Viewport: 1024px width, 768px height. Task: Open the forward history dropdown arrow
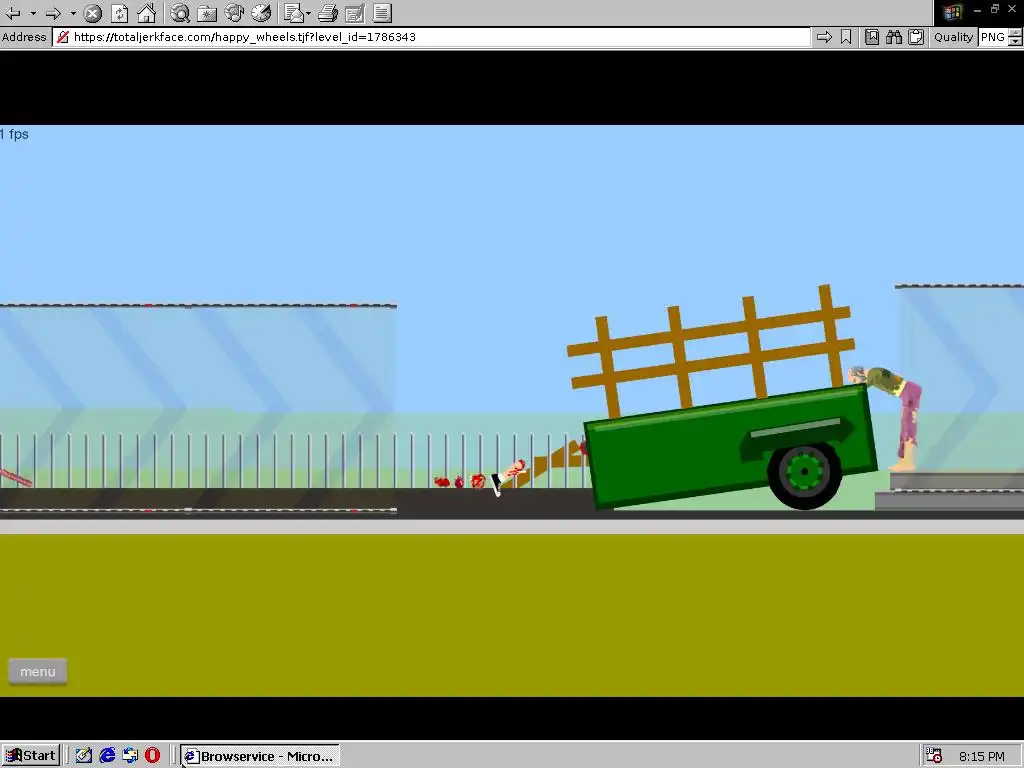pyautogui.click(x=73, y=13)
